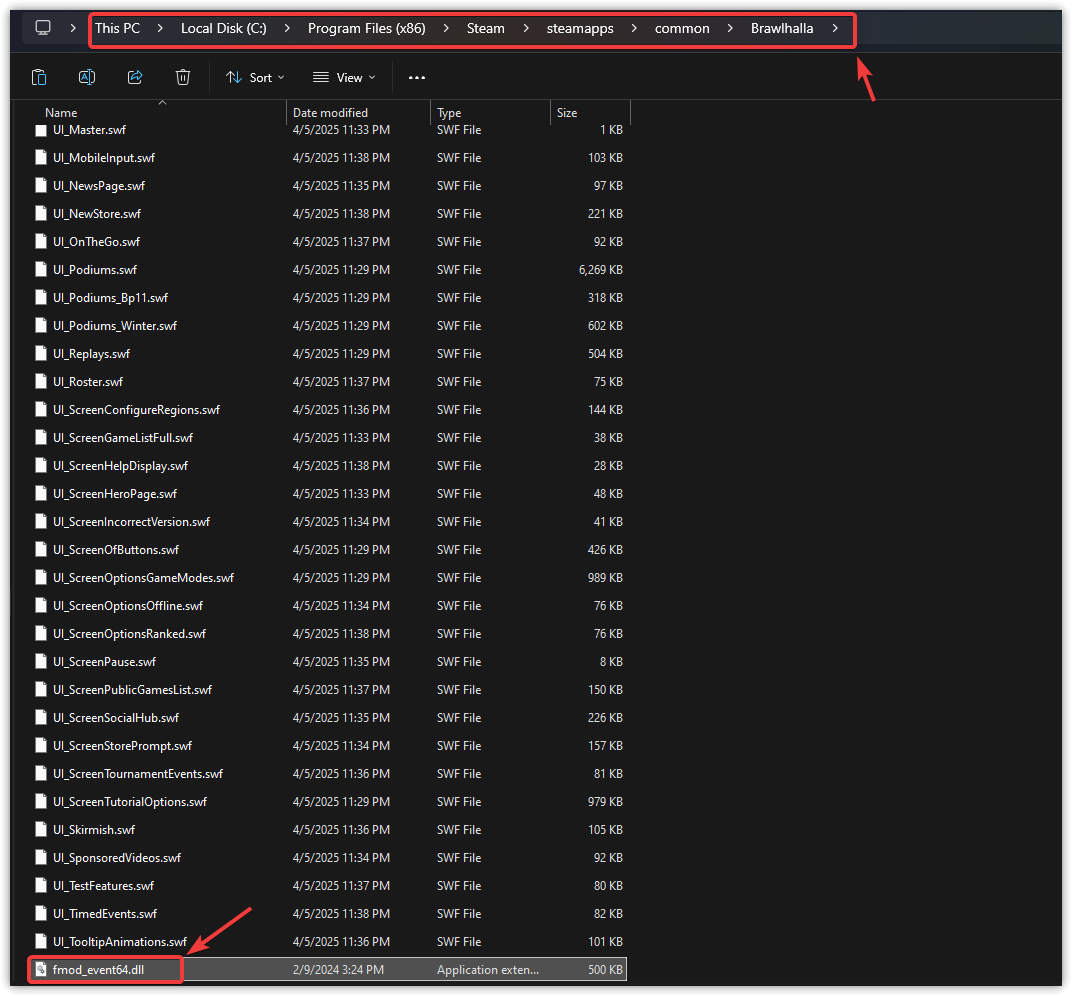Expand chevron after Program Files (x86)
This screenshot has width=1072, height=996.
click(x=446, y=28)
